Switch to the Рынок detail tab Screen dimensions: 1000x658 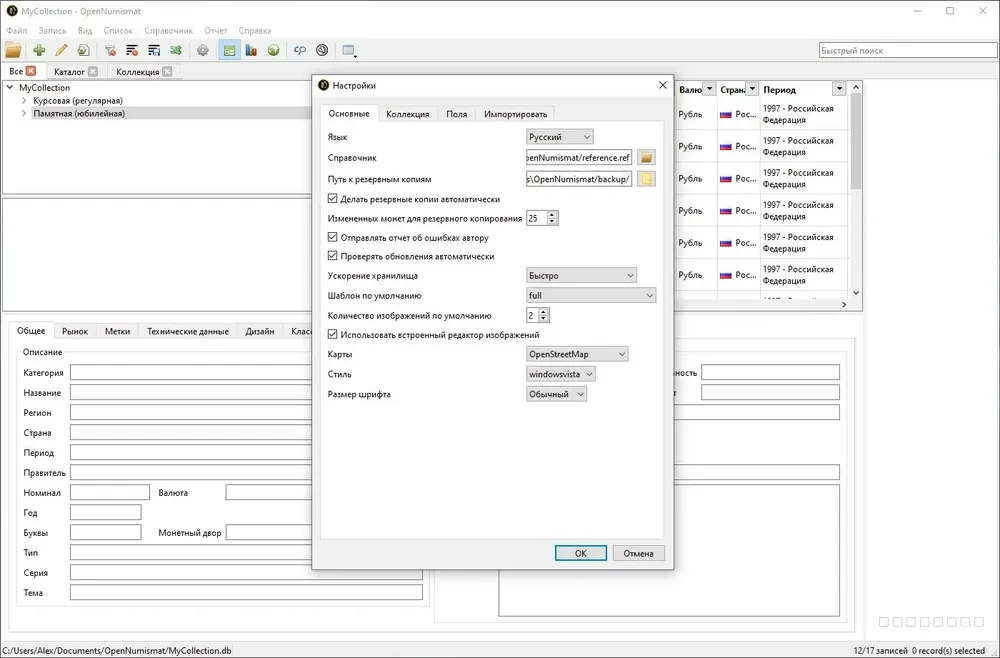coord(75,332)
